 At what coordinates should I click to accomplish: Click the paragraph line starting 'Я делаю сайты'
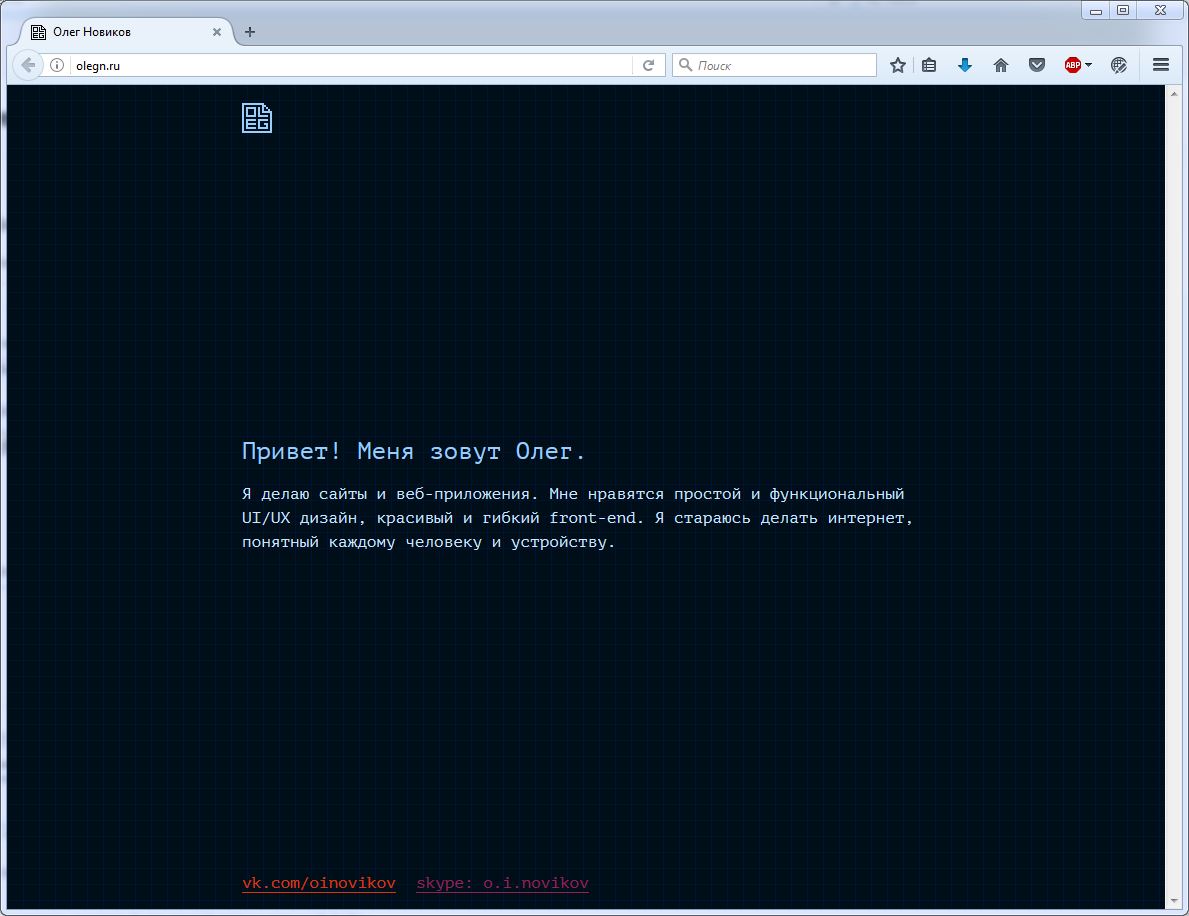click(x=573, y=494)
